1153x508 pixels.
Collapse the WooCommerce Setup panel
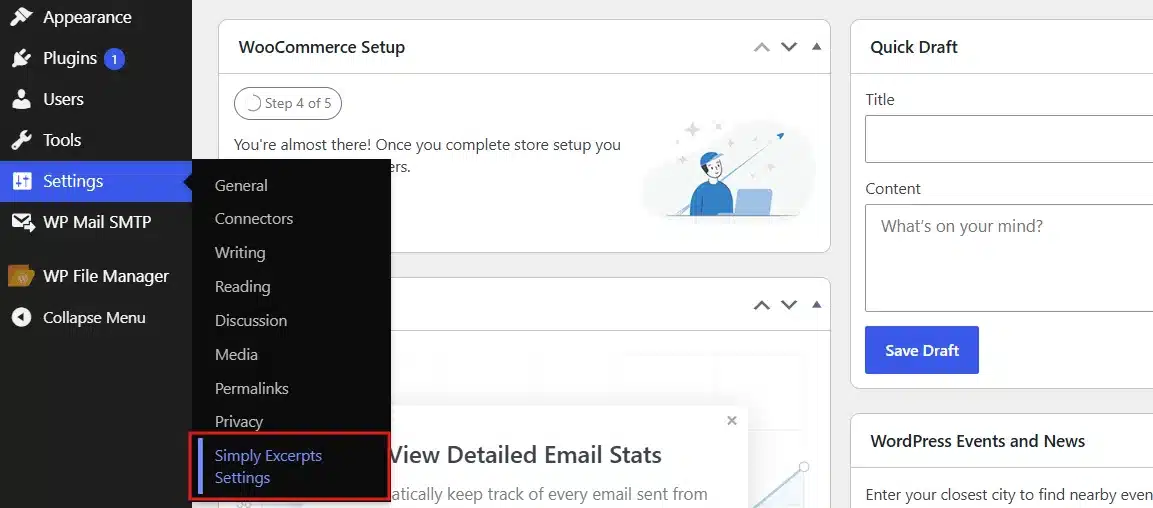click(815, 47)
